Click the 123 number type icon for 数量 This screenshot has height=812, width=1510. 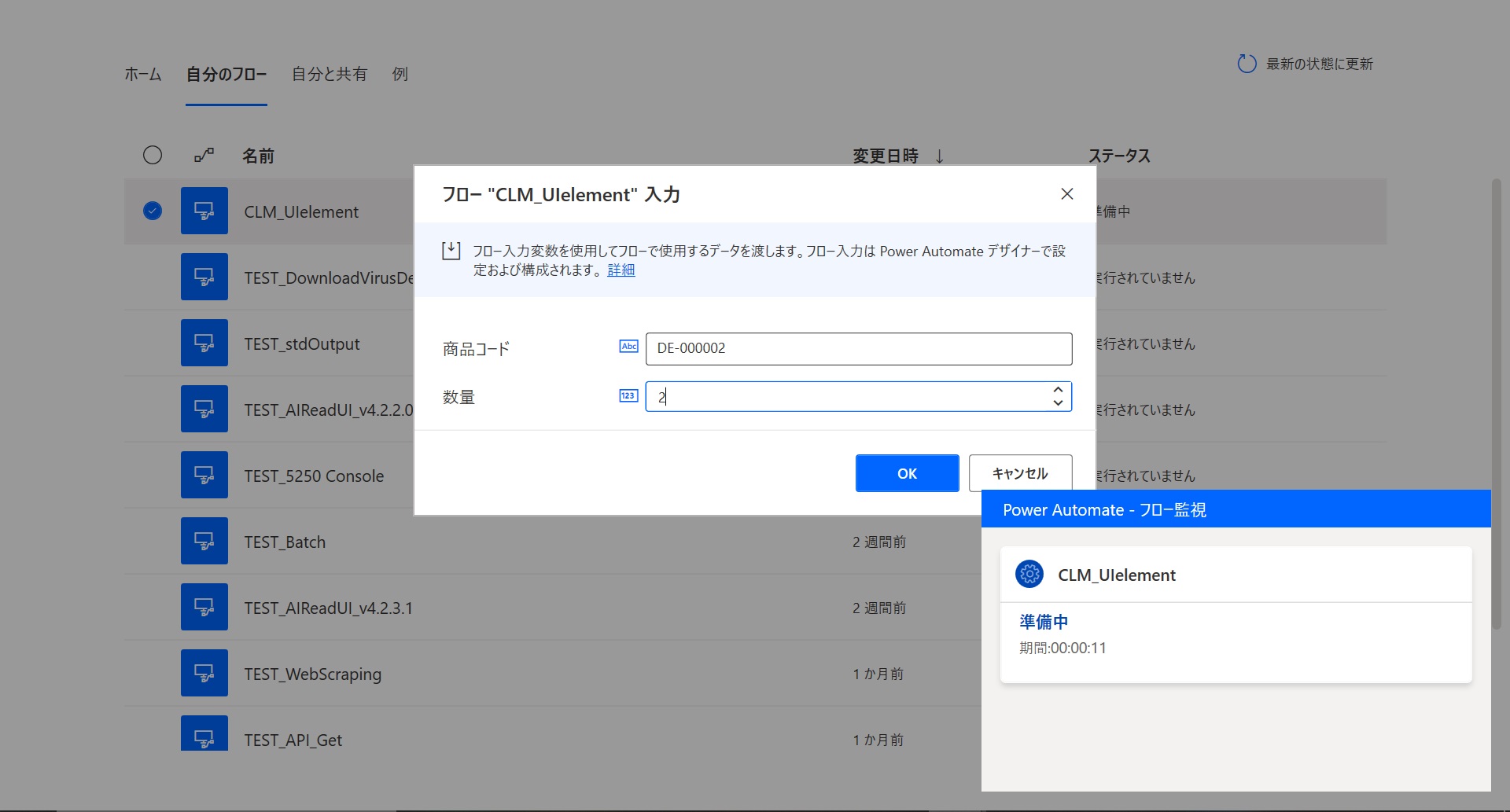(x=628, y=395)
